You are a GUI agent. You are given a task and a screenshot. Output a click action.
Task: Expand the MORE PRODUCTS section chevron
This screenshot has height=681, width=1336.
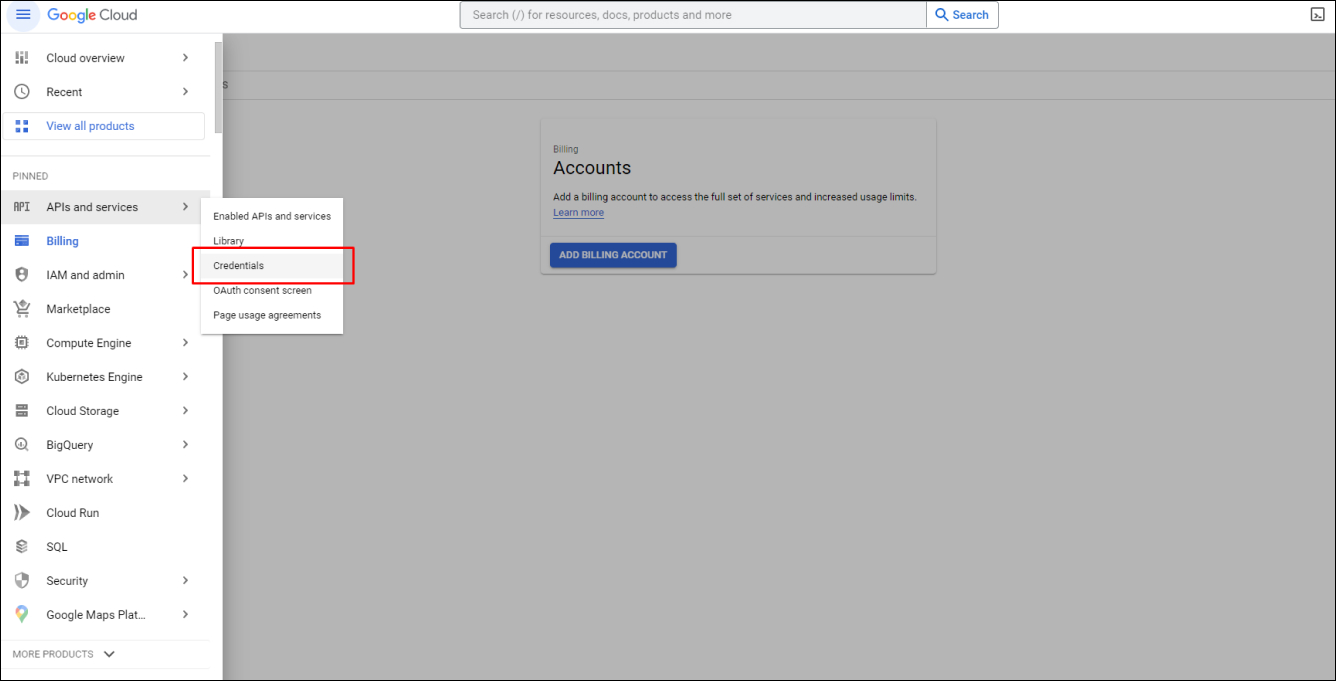(109, 654)
